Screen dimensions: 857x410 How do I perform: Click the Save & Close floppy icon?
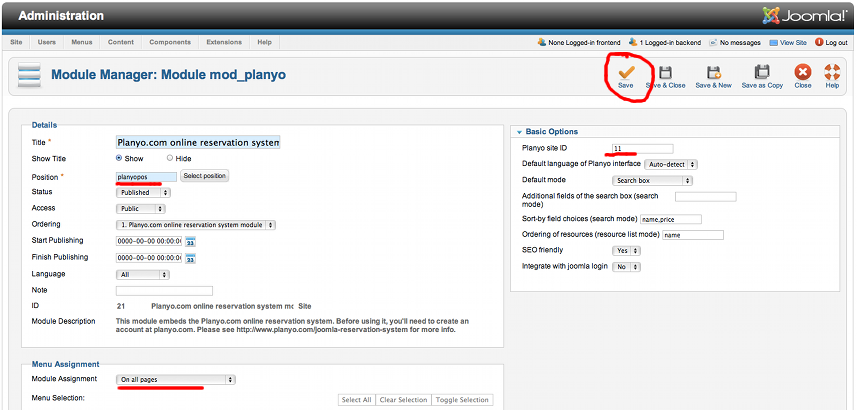point(665,72)
